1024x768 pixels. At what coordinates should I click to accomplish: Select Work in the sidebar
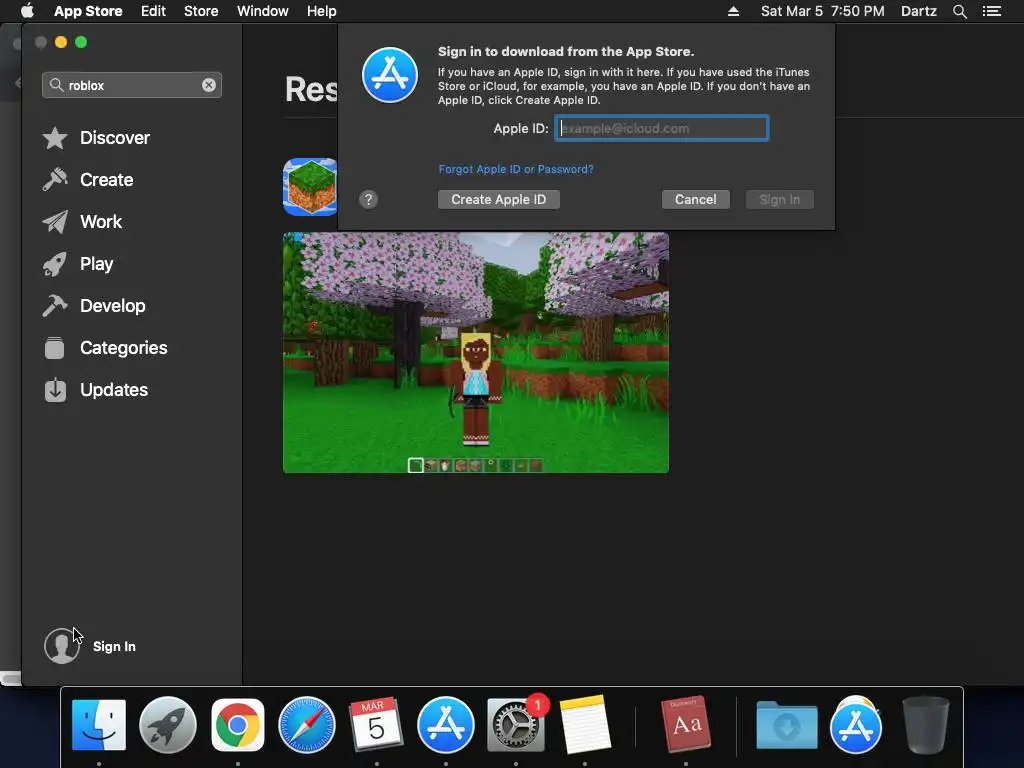[101, 222]
